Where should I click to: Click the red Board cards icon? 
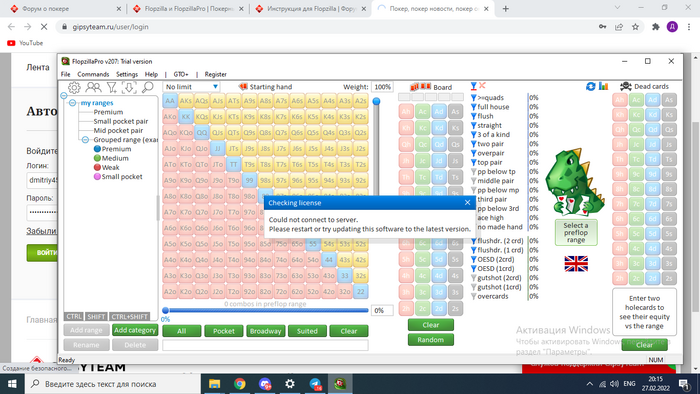[x=420, y=87]
